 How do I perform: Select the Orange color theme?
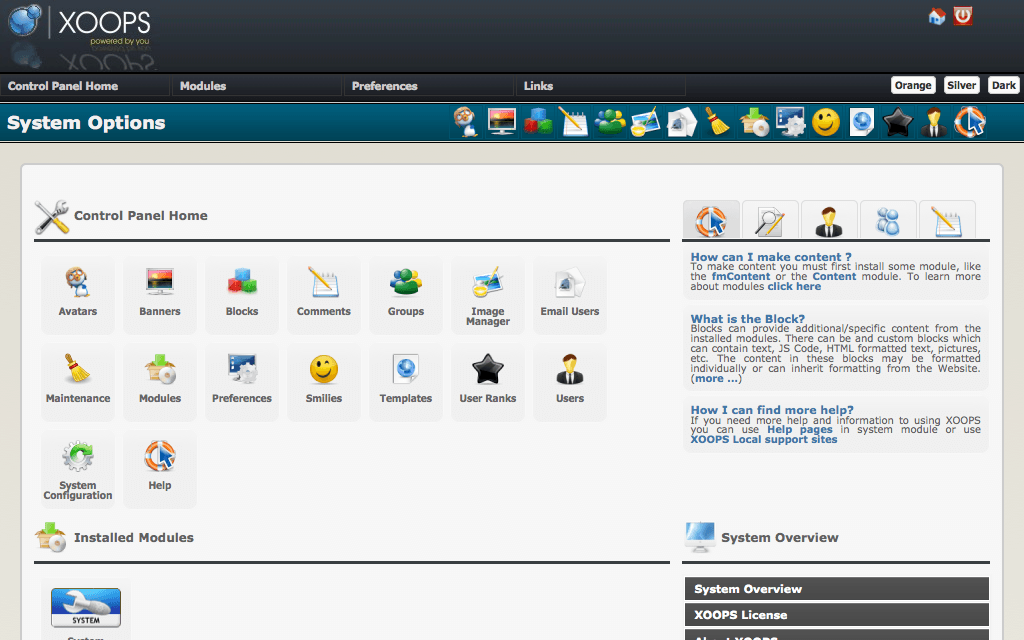(x=912, y=85)
